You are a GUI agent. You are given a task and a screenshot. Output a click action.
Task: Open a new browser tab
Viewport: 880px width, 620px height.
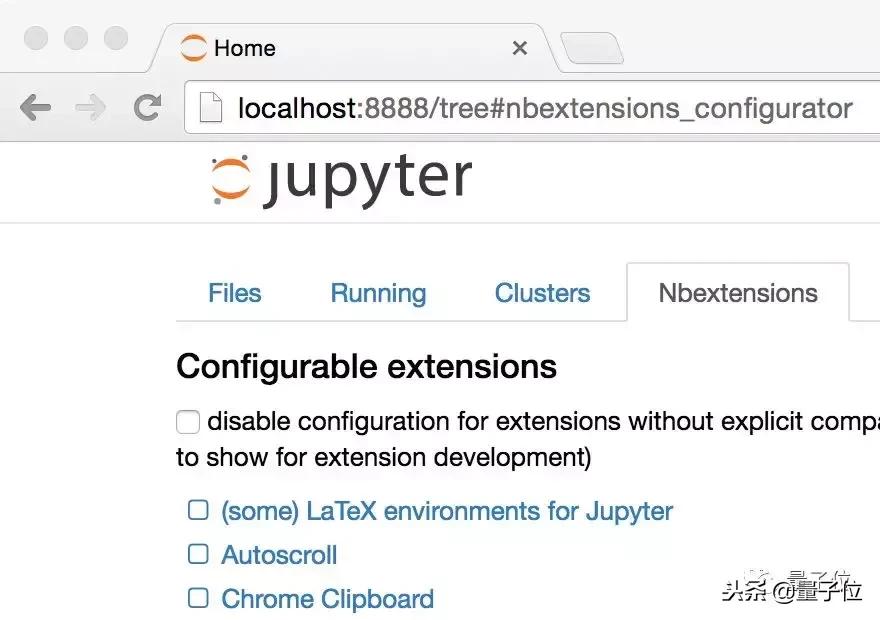click(x=592, y=48)
